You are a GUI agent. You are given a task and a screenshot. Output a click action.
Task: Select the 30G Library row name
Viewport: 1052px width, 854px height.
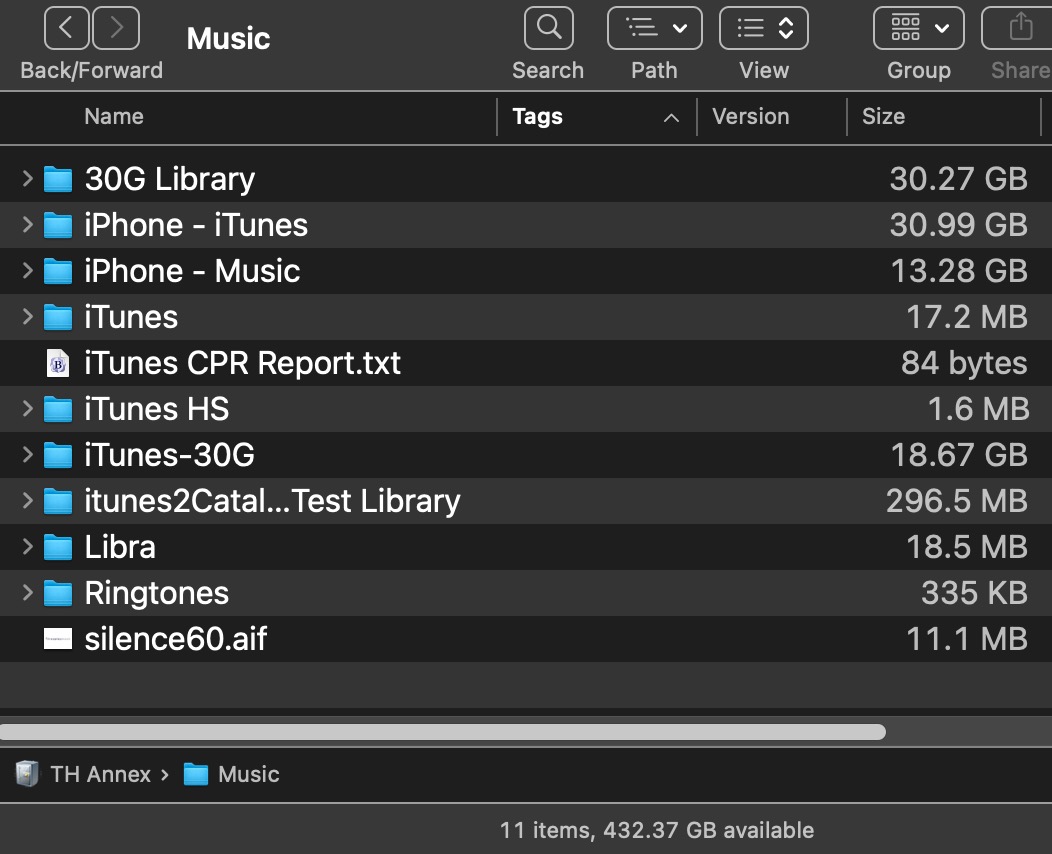click(170, 179)
